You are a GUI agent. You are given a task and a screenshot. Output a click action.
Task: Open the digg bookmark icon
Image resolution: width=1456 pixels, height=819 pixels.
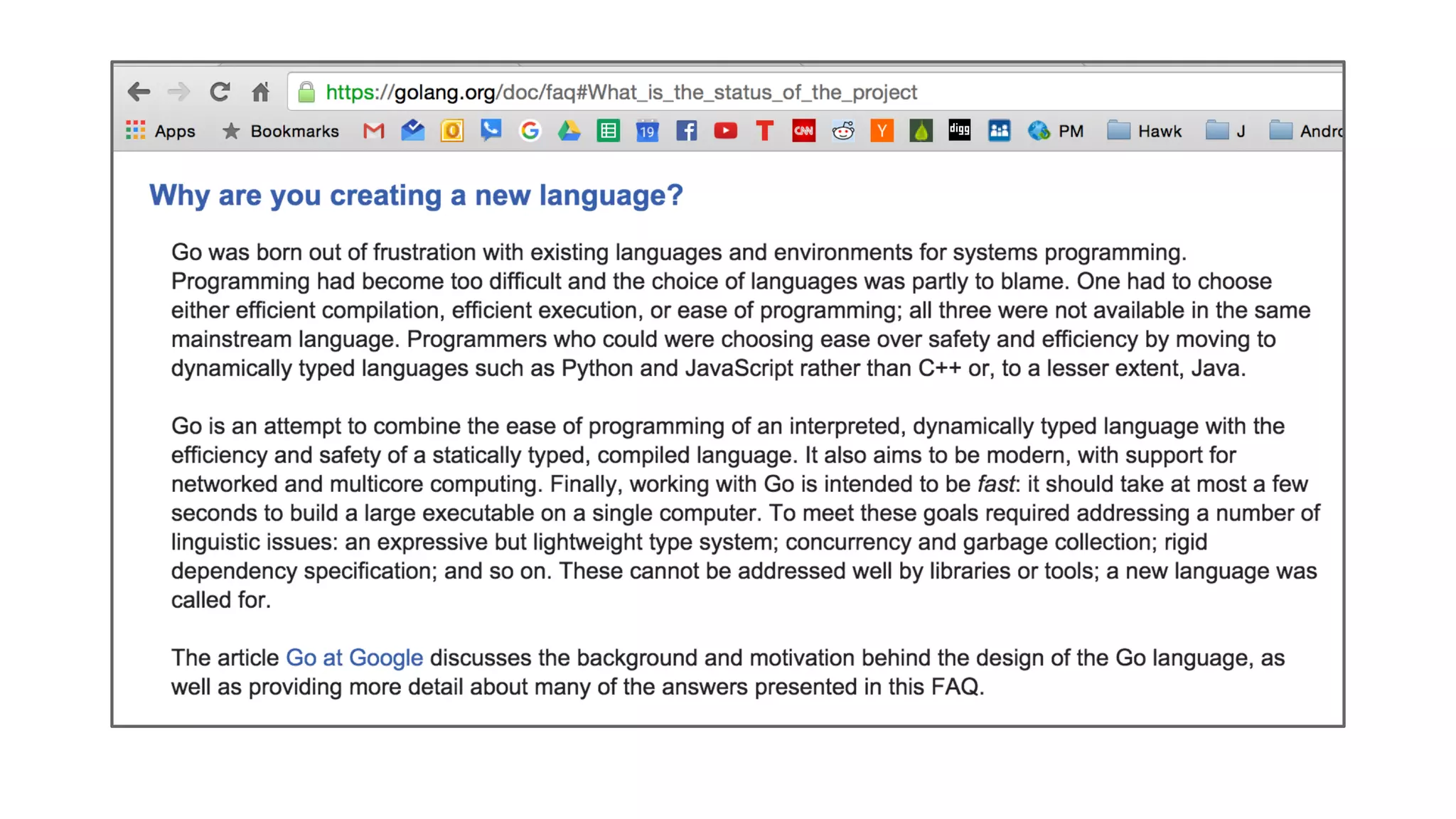pos(959,130)
